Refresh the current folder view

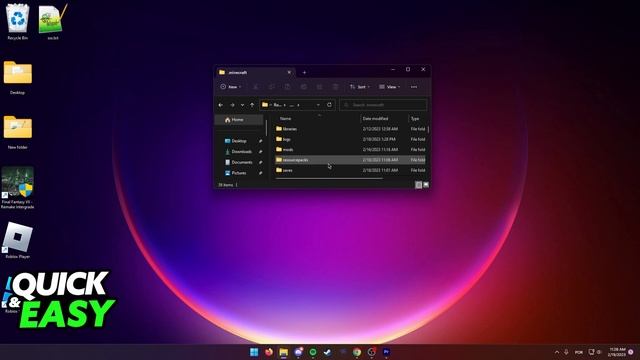tap(329, 105)
